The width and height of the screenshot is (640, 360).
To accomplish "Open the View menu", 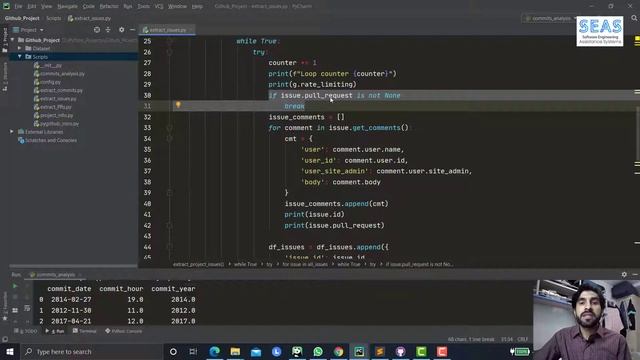I will 46,7.
